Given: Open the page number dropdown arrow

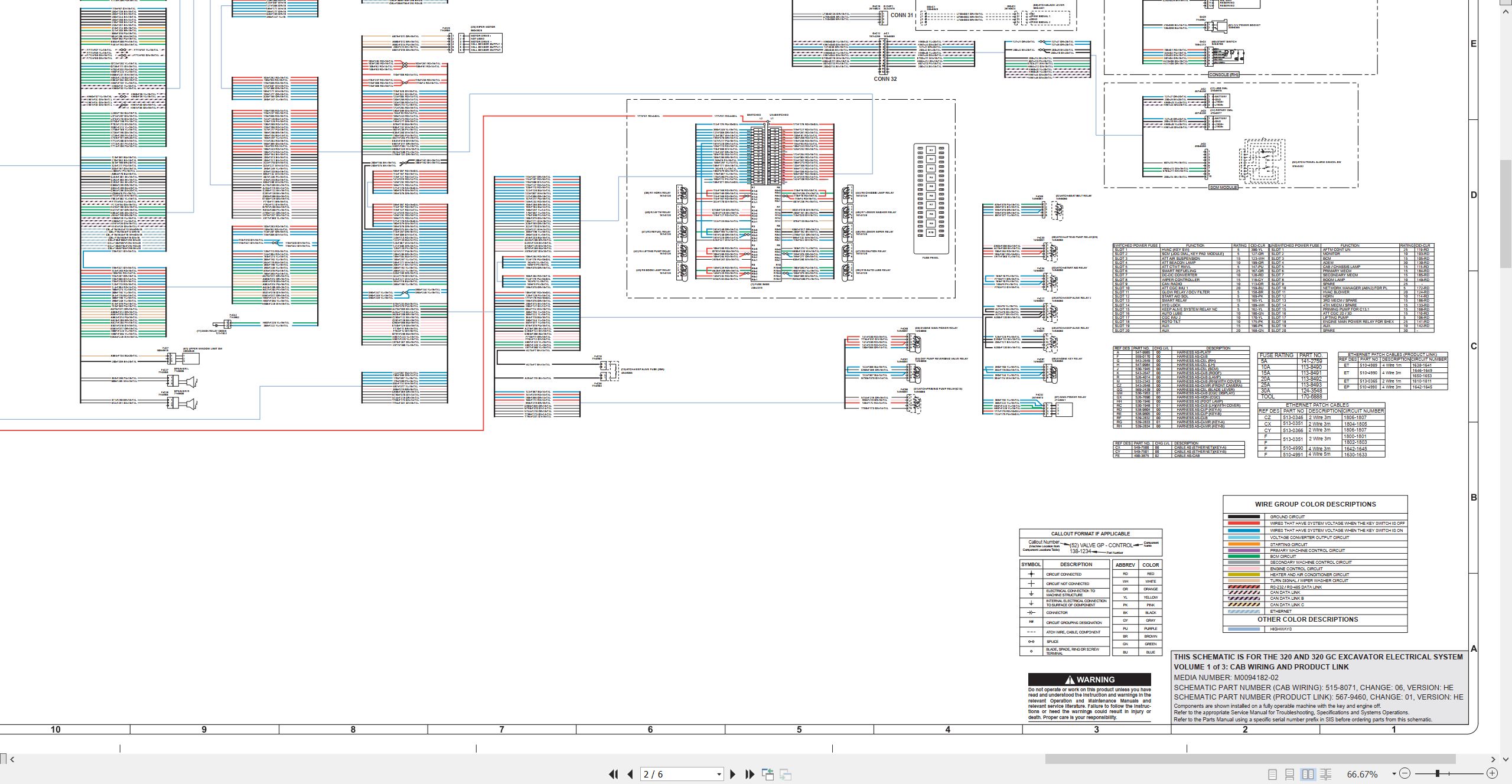Looking at the screenshot, I should pos(719,775).
